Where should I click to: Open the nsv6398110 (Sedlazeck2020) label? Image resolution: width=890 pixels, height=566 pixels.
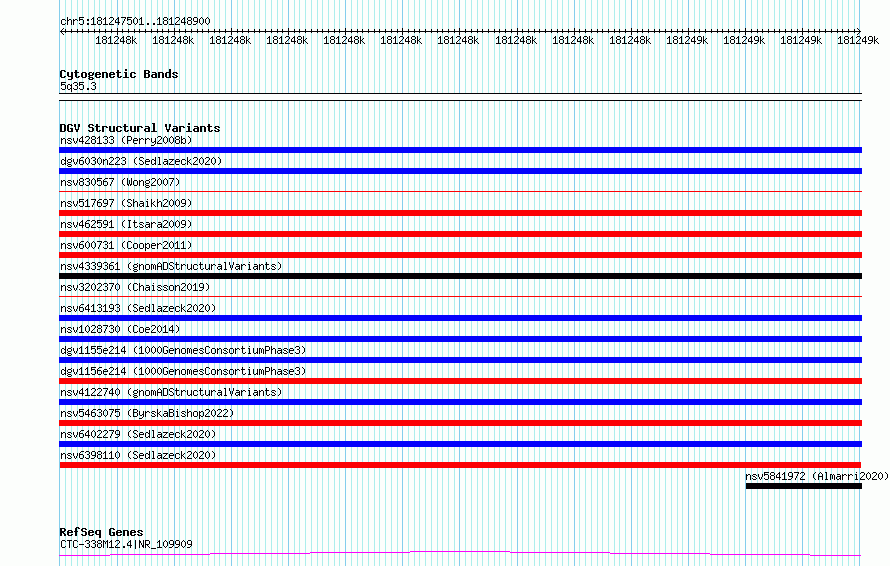coord(138,455)
